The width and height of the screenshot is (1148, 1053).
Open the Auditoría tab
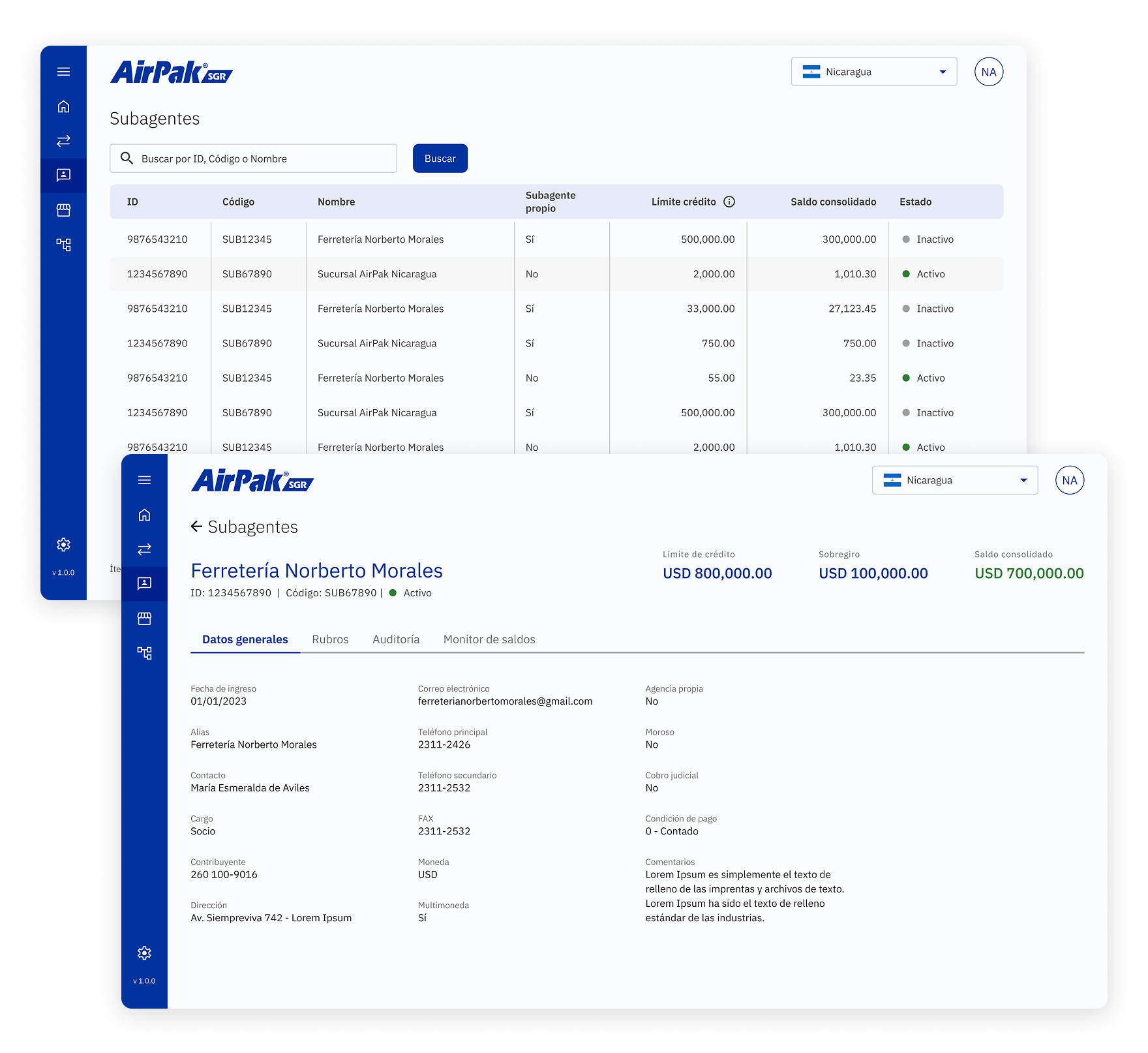coord(396,639)
